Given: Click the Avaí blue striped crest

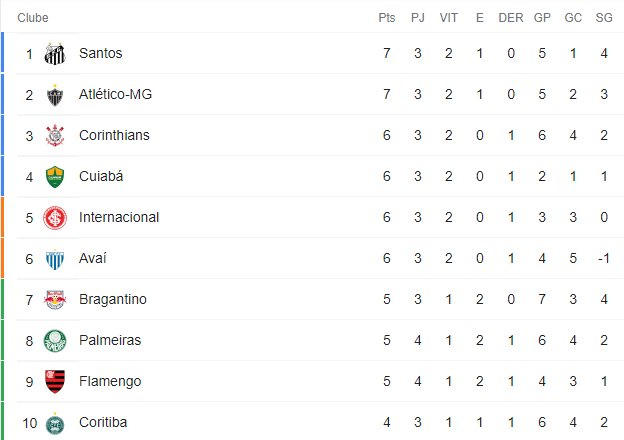Looking at the screenshot, I should 55,259.
